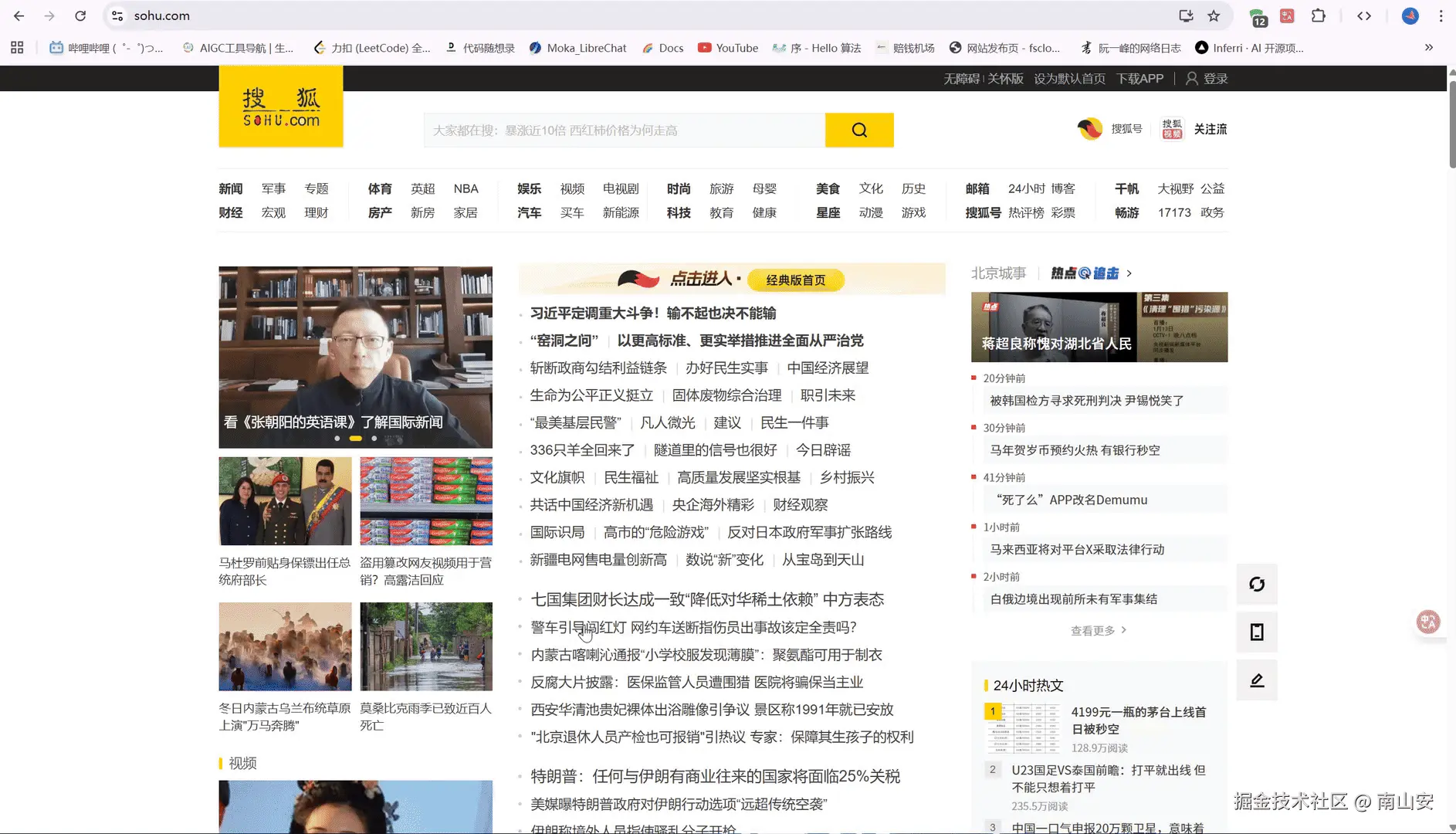The height and width of the screenshot is (834, 1456).
Task: Click the yellow search magnifier button
Action: (859, 130)
